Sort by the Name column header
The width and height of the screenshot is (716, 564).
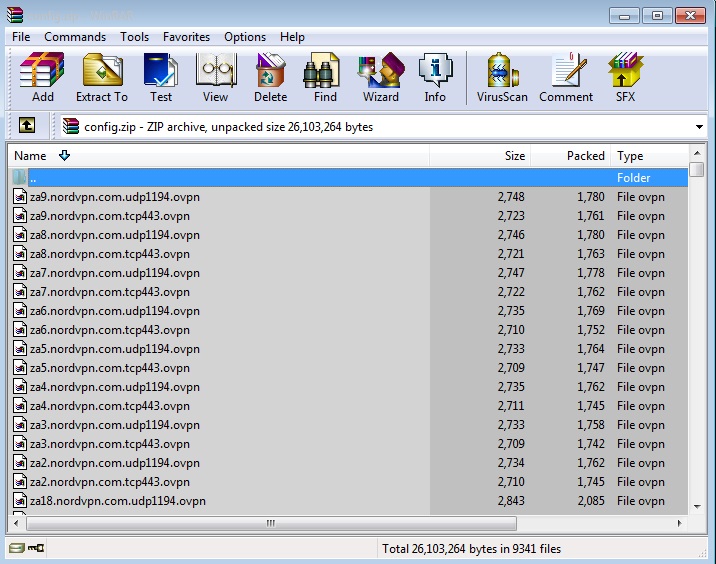click(x=218, y=156)
